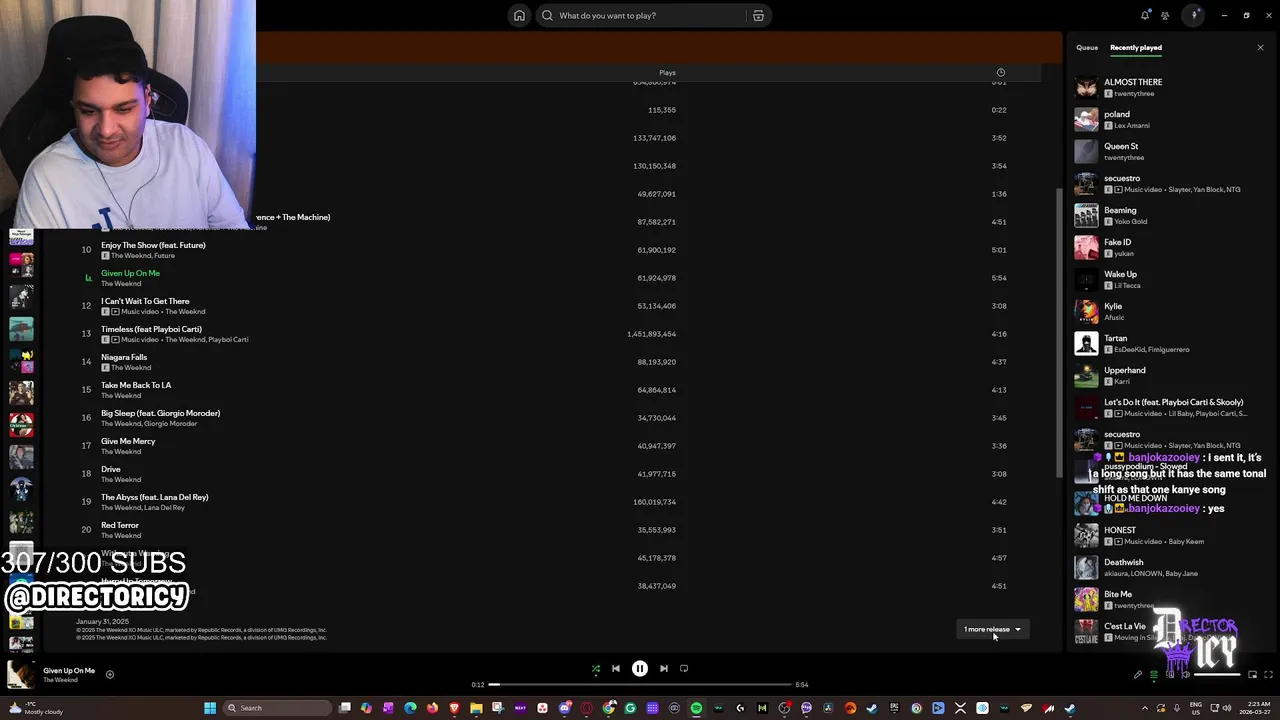Play track Enjoy The Show (feat. Future)
1280x720 pixels.
pos(153,245)
